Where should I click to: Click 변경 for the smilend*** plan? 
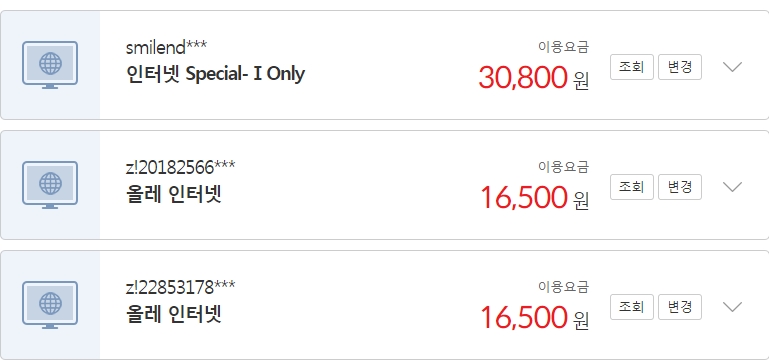[x=680, y=67]
